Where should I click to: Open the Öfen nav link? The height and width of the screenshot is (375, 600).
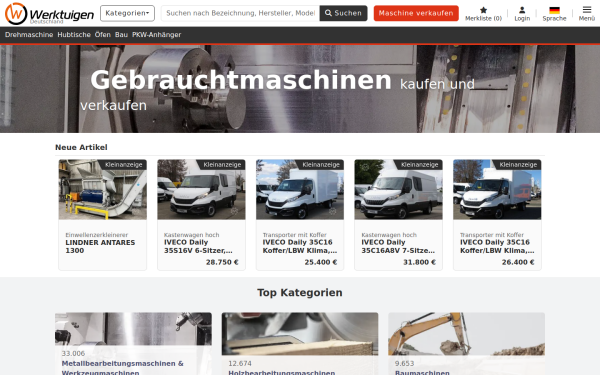(x=103, y=35)
